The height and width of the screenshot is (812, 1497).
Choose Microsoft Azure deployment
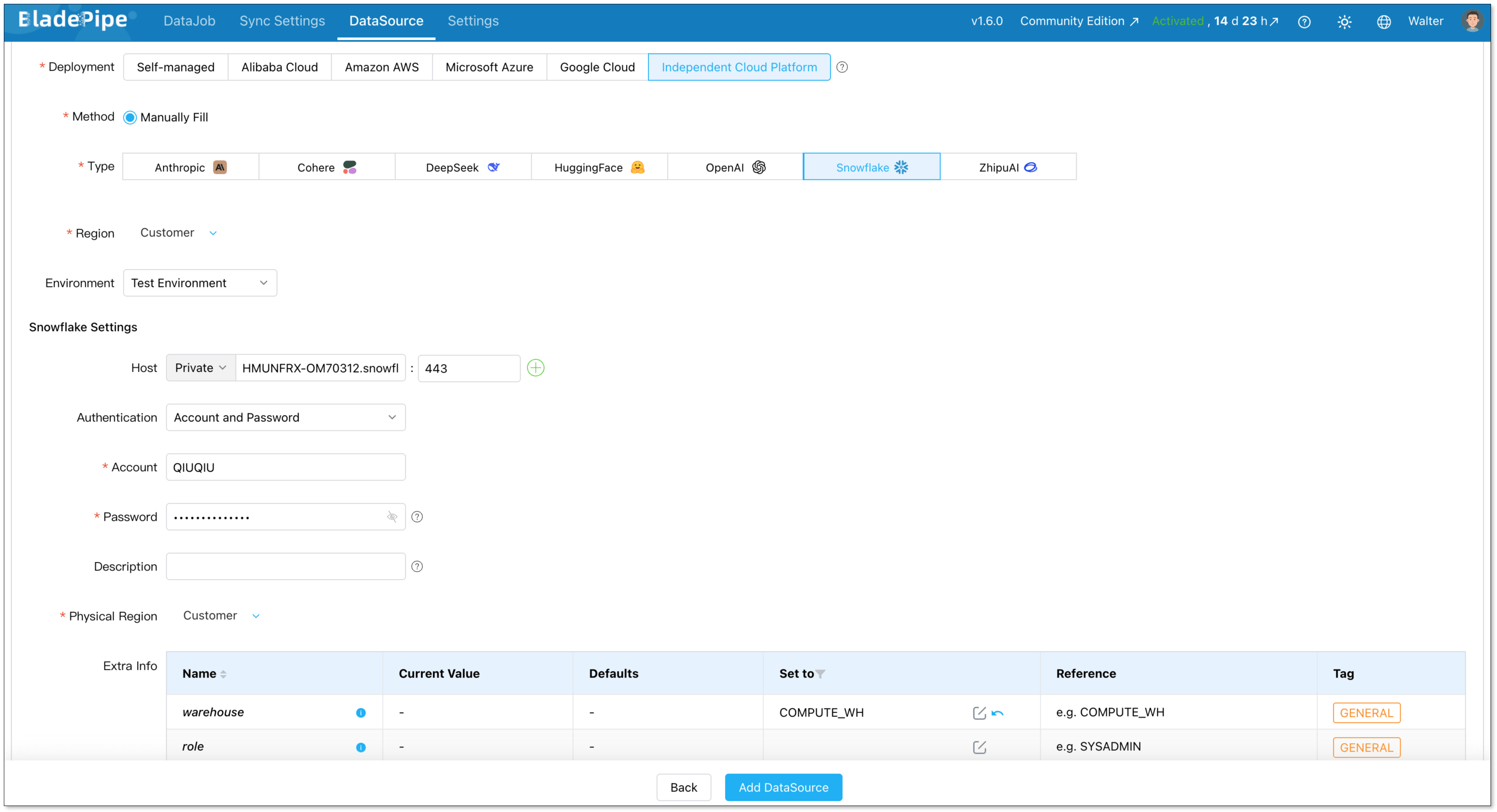tap(489, 67)
